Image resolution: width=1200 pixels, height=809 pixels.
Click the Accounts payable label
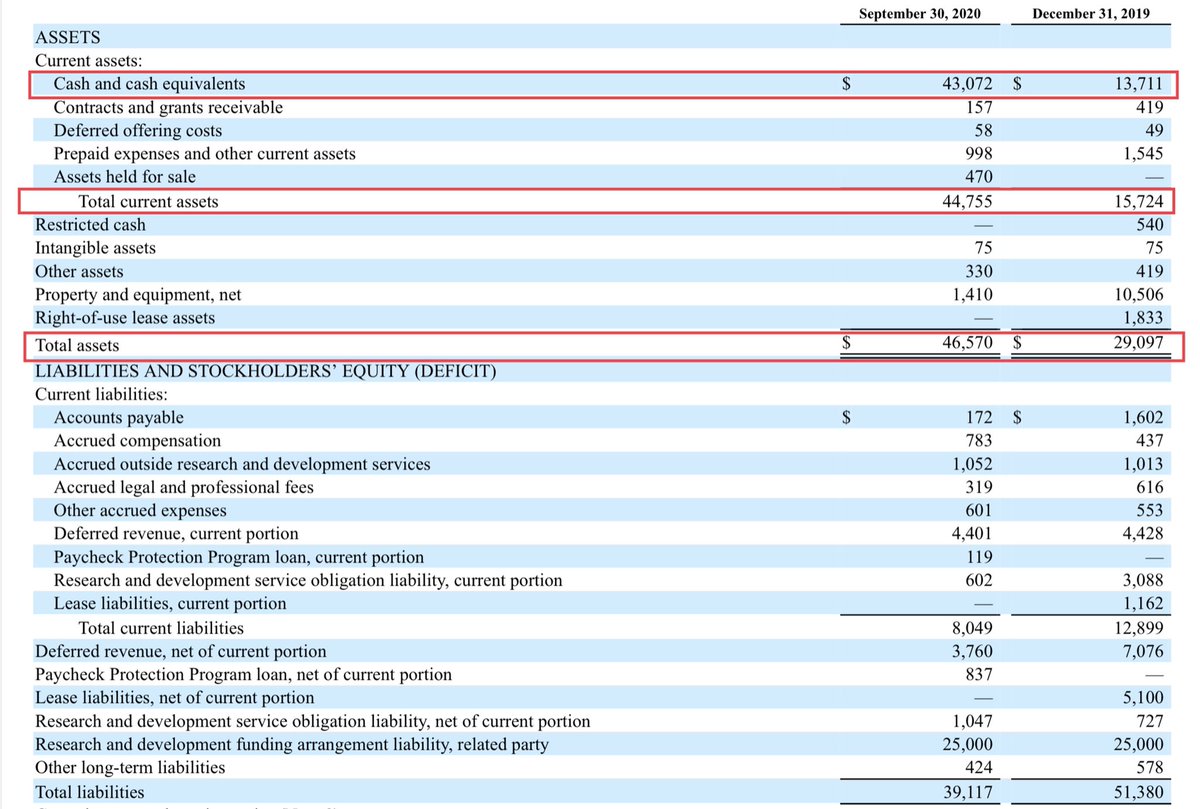click(x=119, y=418)
